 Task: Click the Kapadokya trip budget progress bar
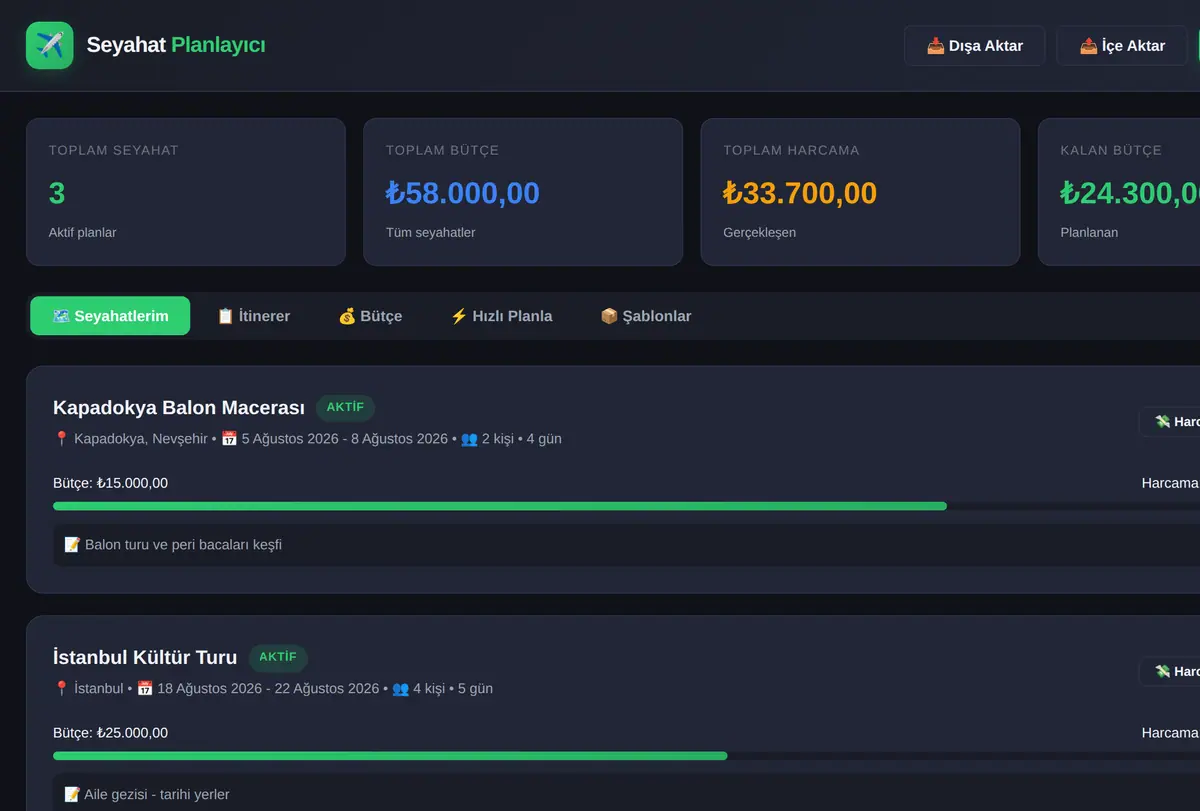626,506
